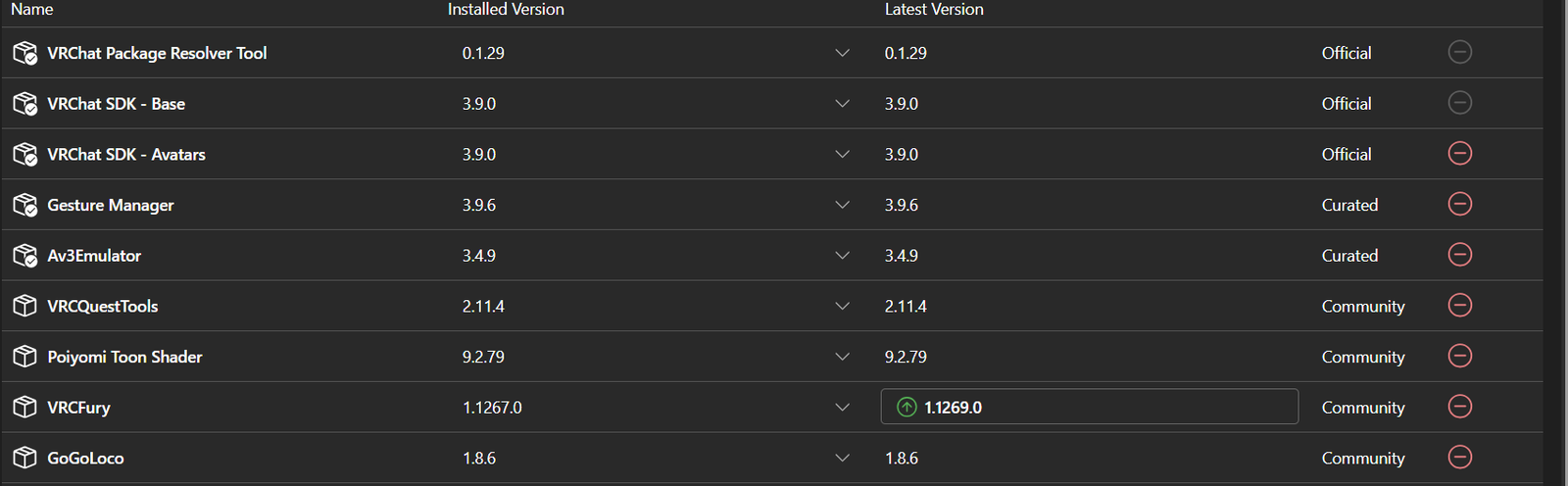The height and width of the screenshot is (486, 1568).
Task: Click the VRCFury package box icon
Action: (24, 408)
